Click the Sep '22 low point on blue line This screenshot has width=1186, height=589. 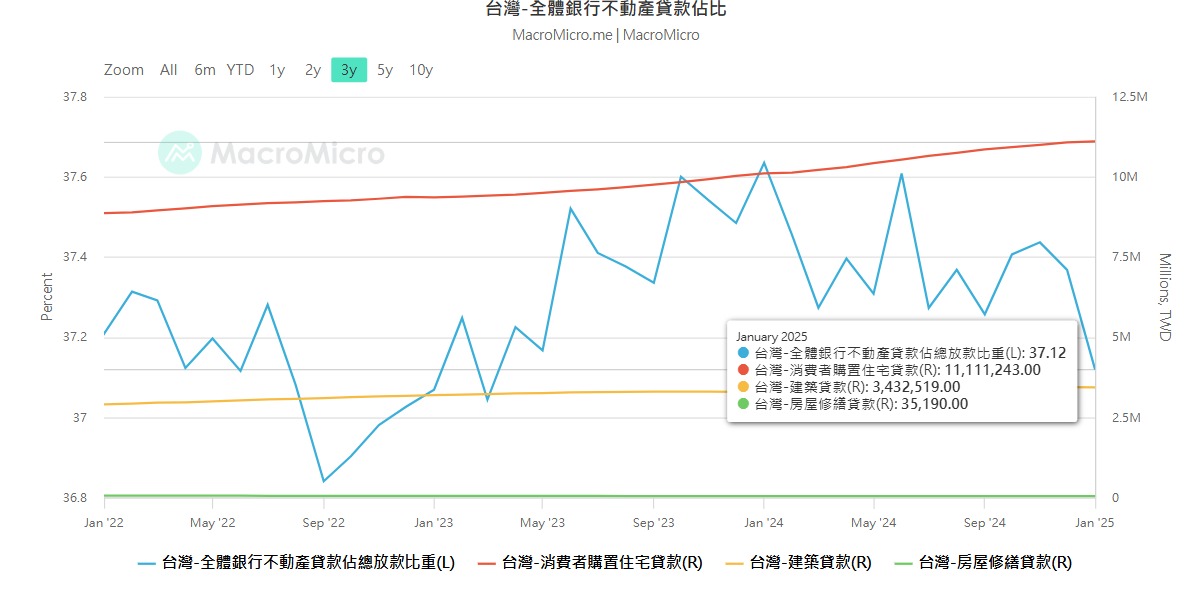point(324,481)
